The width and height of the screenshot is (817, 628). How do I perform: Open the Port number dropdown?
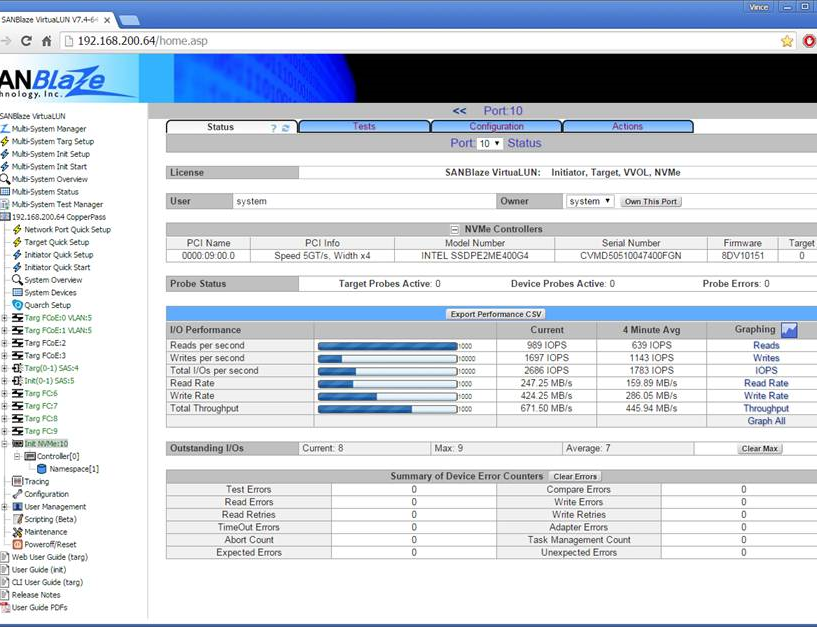(489, 143)
